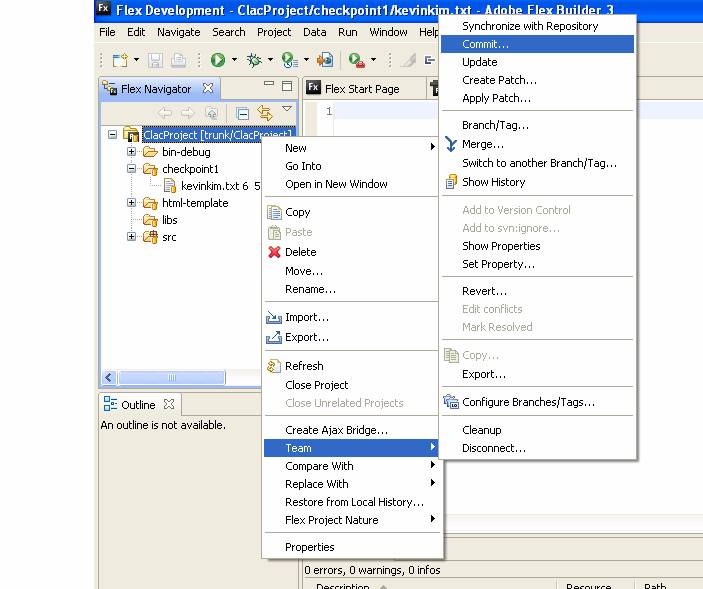Choose Commit... from Team submenu
Screen dimensions: 703x589
point(537,44)
